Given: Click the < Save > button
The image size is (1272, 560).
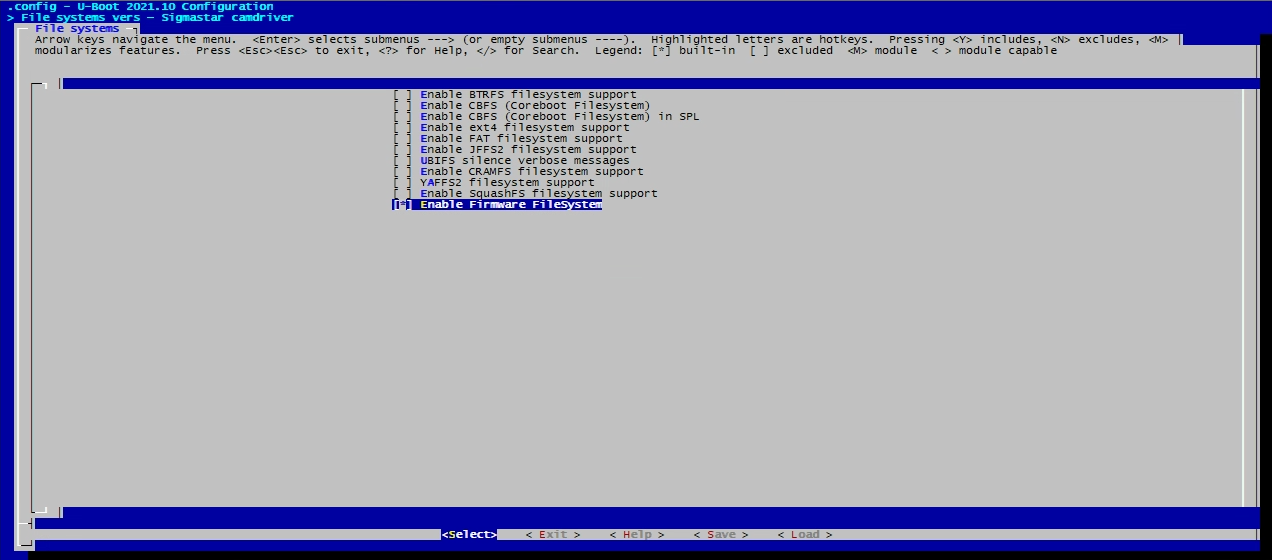Looking at the screenshot, I should (x=721, y=535).
